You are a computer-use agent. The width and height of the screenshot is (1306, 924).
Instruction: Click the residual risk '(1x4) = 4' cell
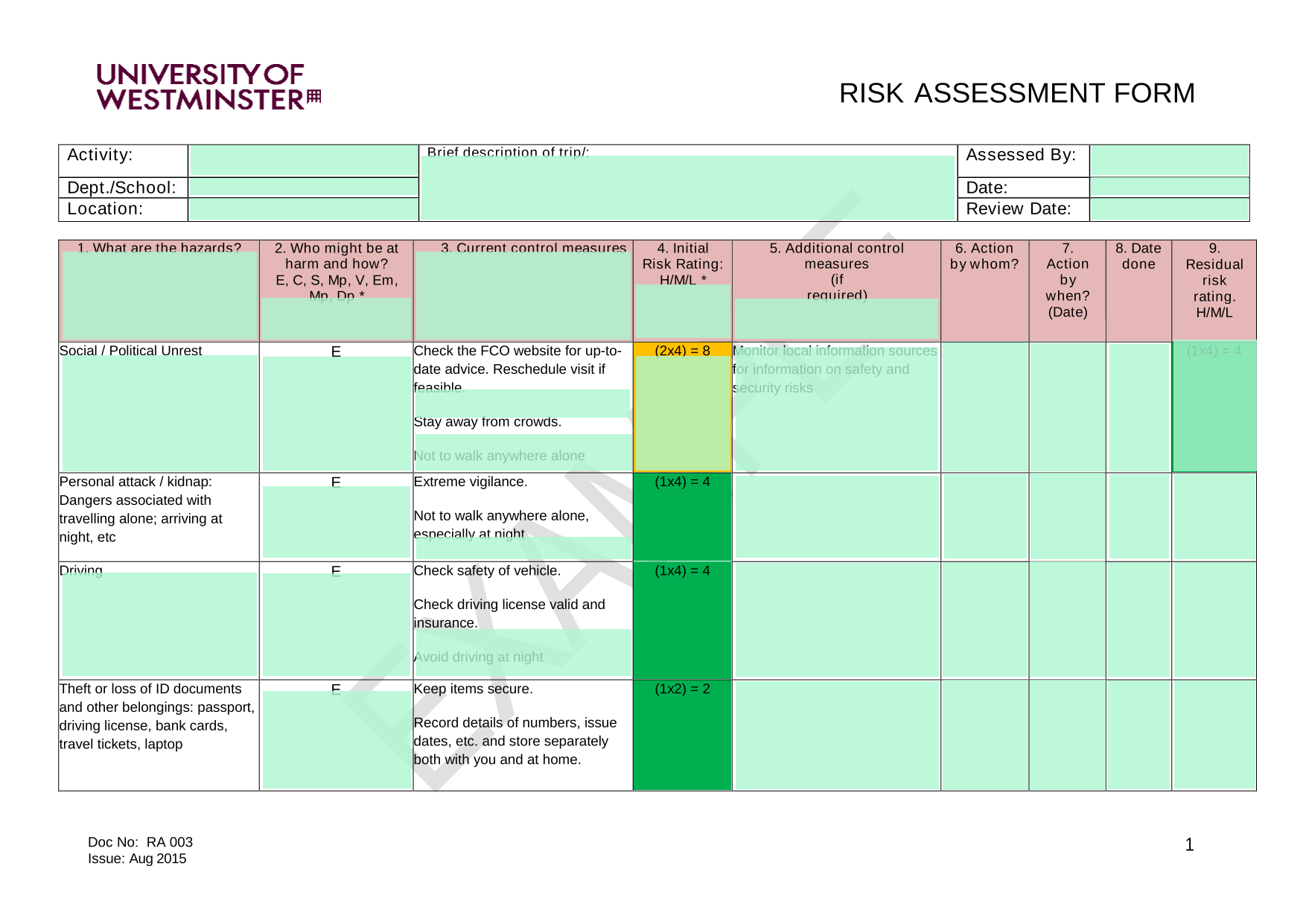pyautogui.click(x=1214, y=407)
